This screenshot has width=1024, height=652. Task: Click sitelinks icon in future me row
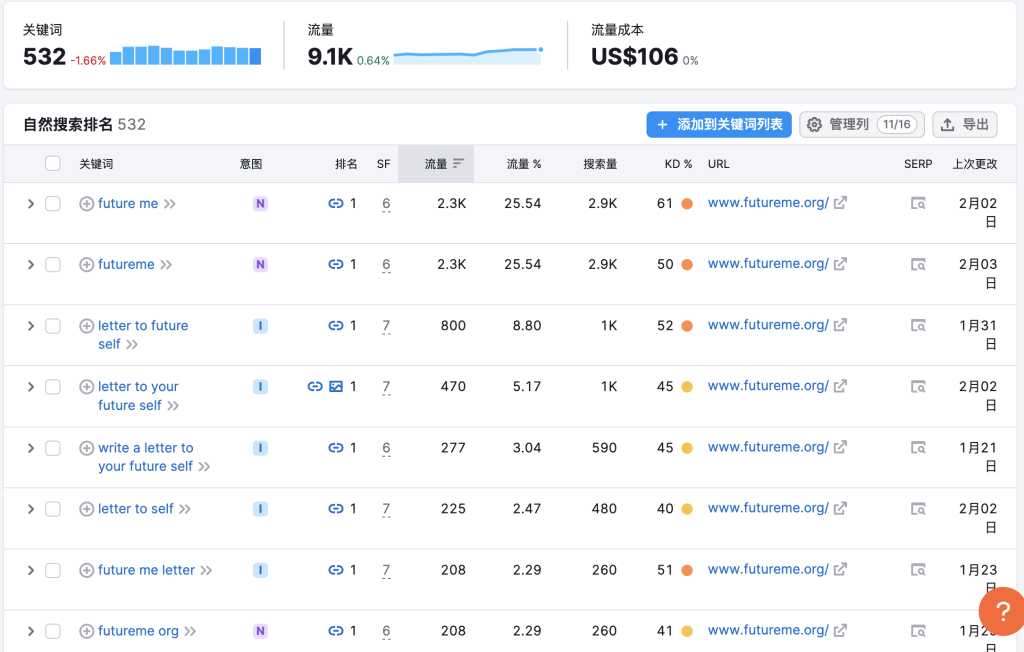[336, 203]
